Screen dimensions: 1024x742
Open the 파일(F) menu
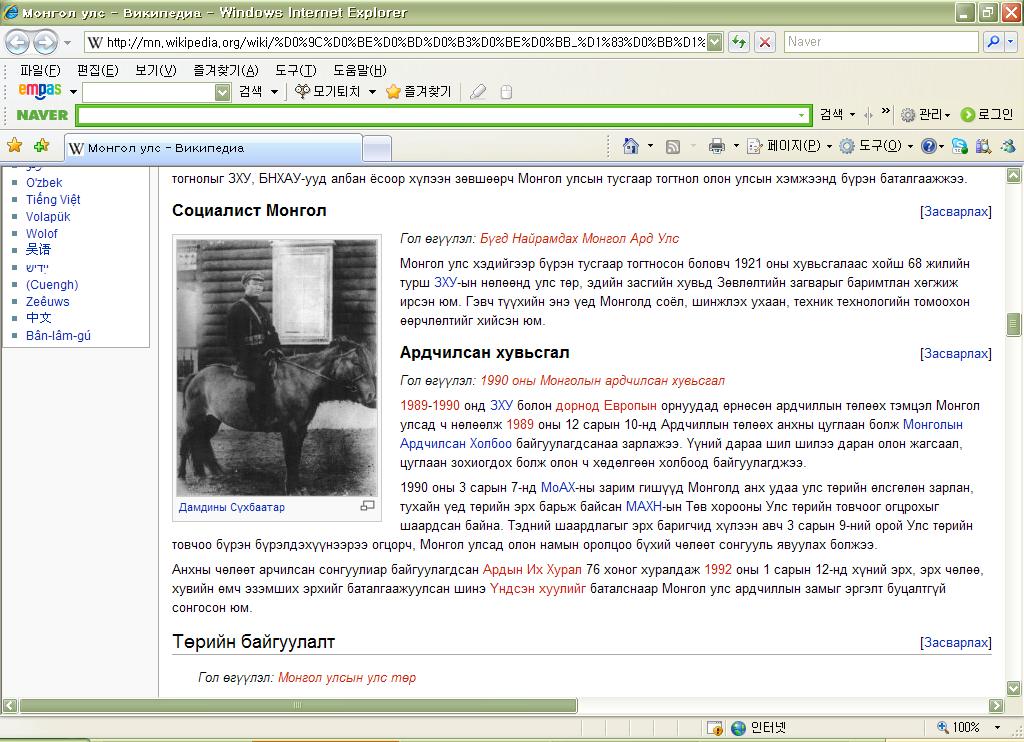pyautogui.click(x=40, y=71)
